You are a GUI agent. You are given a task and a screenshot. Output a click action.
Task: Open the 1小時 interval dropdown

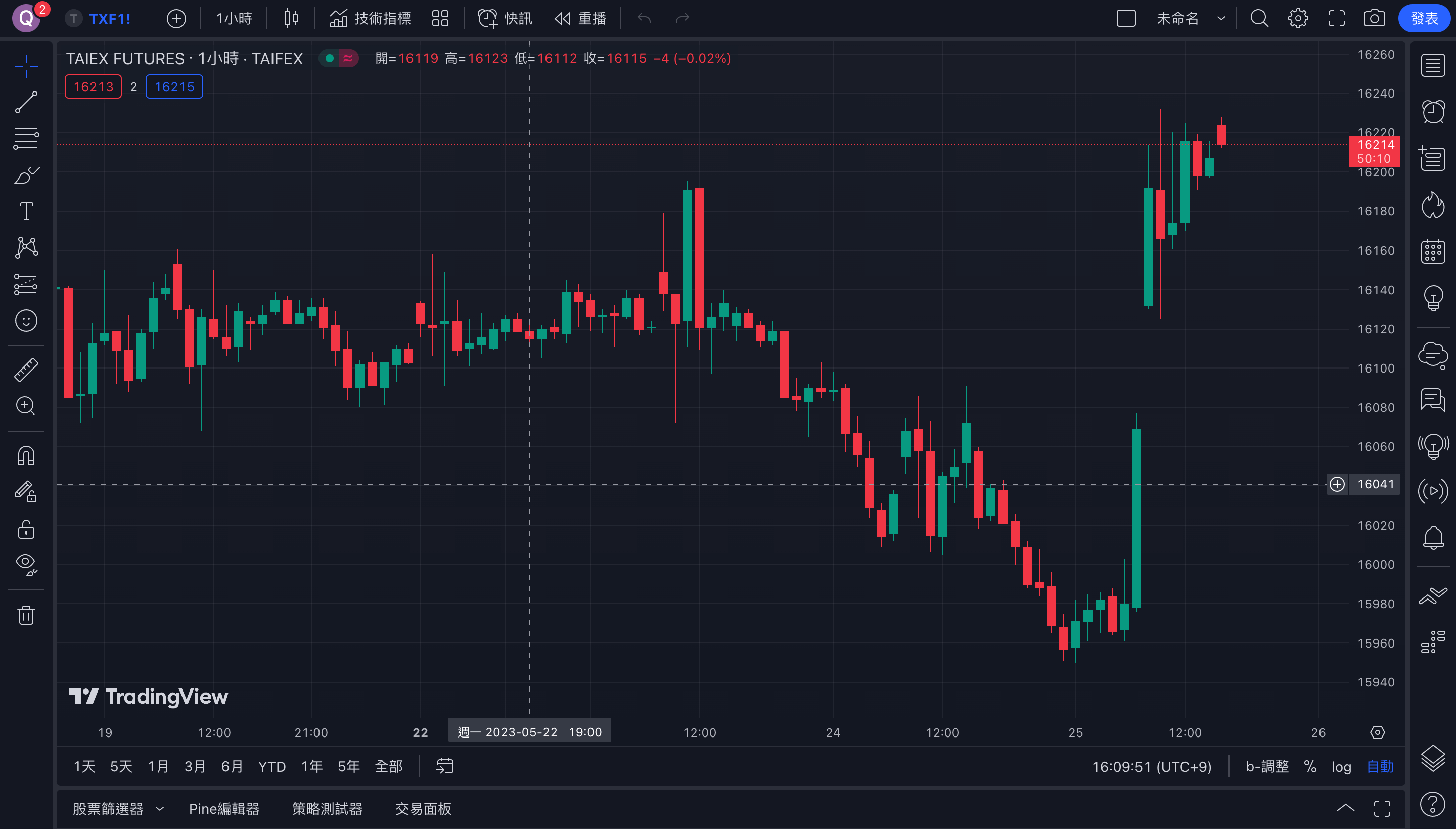click(234, 19)
